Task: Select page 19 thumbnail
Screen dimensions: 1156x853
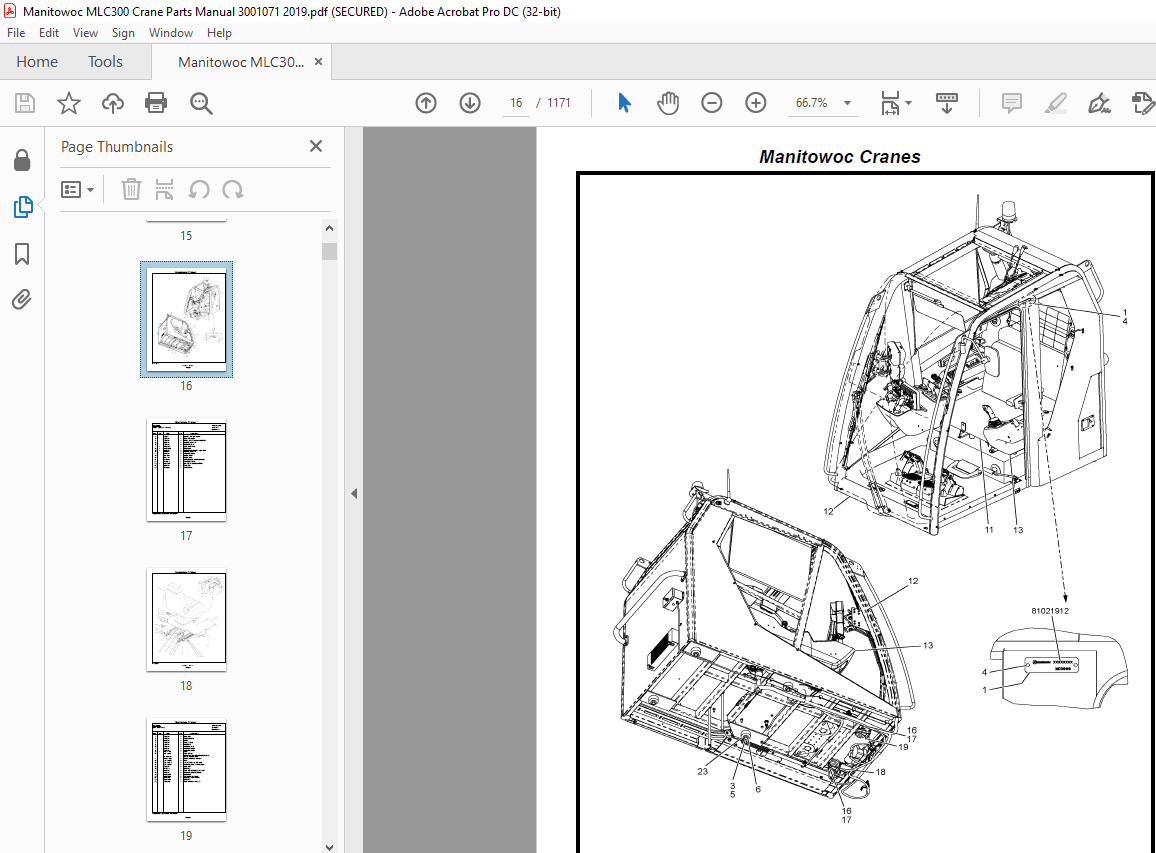Action: coord(187,770)
